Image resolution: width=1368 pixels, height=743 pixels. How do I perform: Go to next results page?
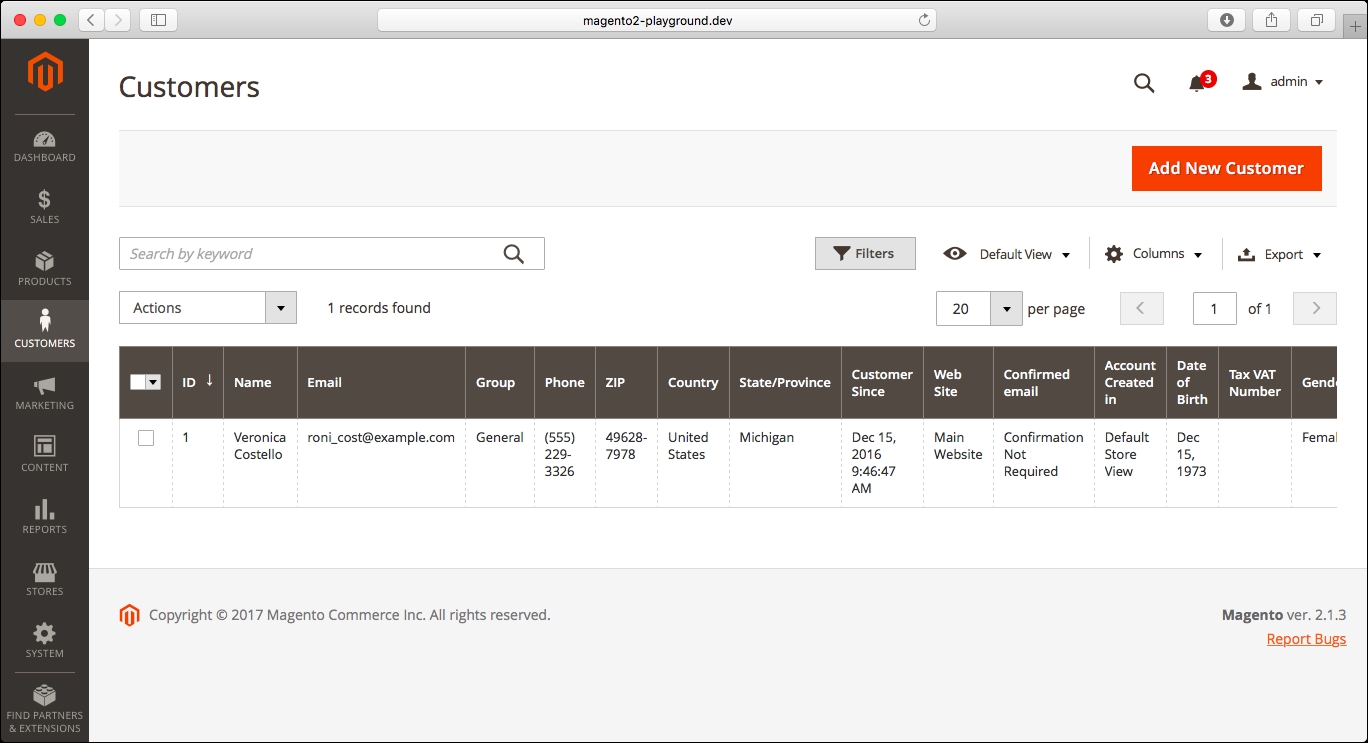tap(1315, 309)
